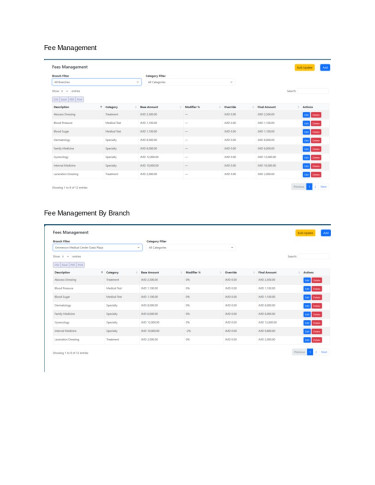Delete Blood Pressure row in By Branch table
The image size is (375, 485).
click(317, 289)
